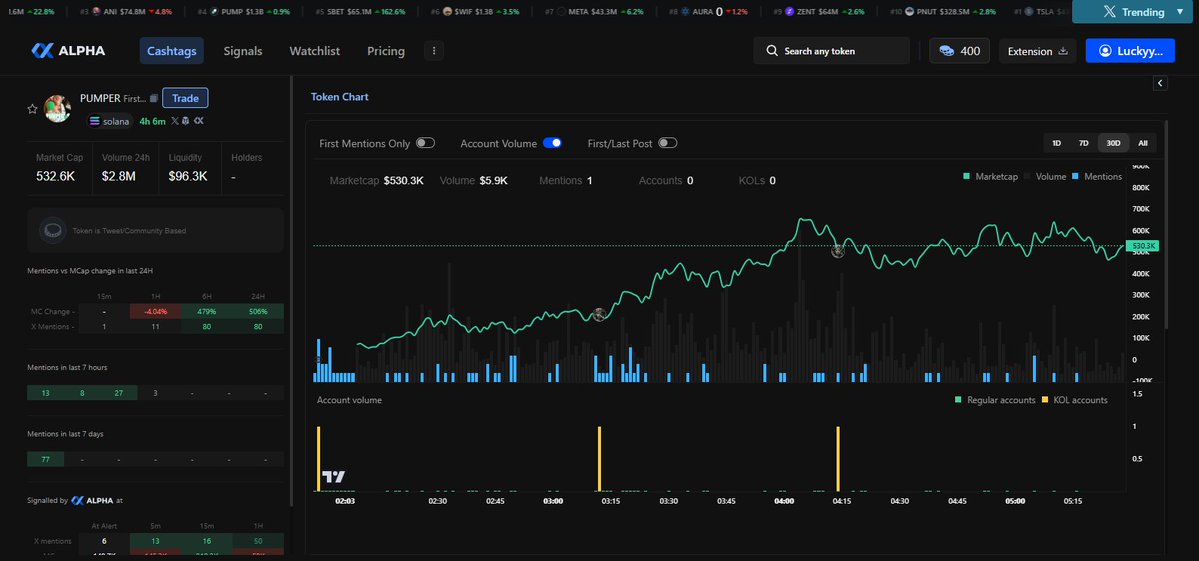Click the Trade button
1199x561 pixels.
click(x=185, y=98)
